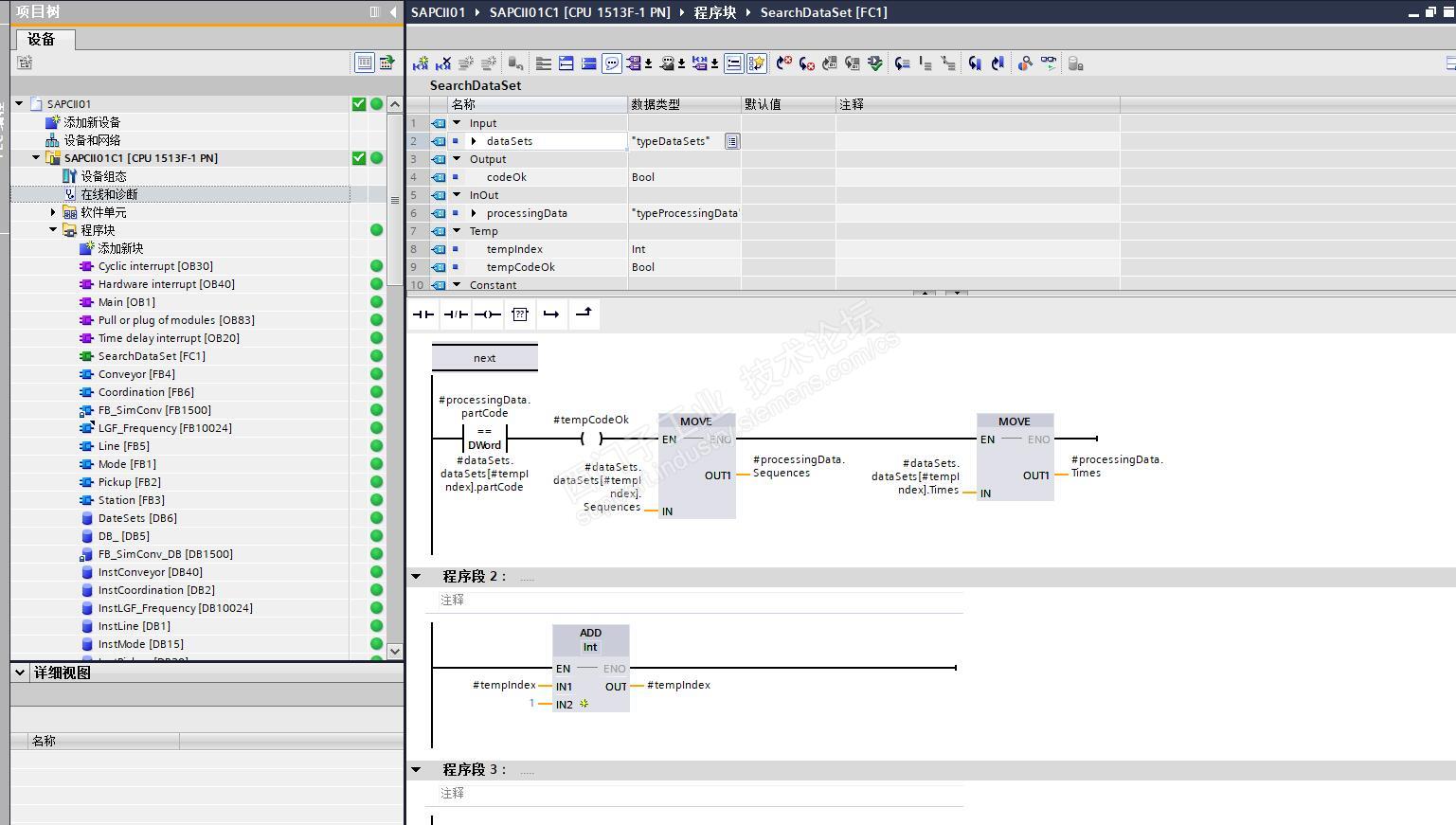
Task: Click the 添加新设备 add device icon
Action: click(x=53, y=122)
